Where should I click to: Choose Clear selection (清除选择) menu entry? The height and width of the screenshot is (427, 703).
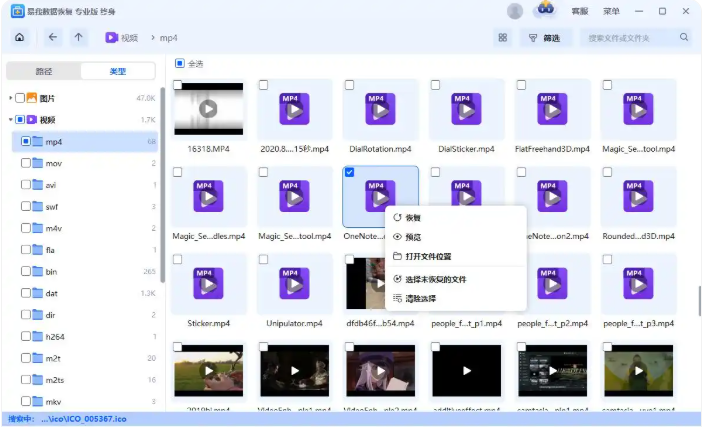(456, 298)
